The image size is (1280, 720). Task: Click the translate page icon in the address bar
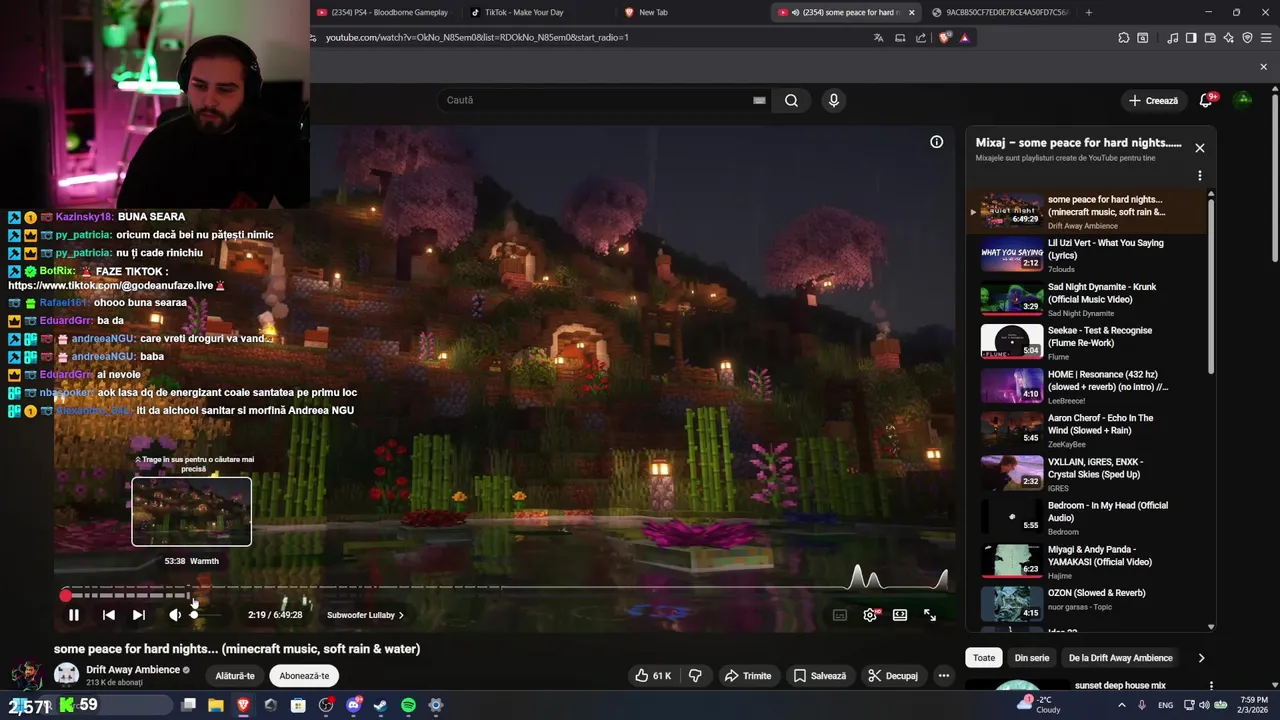click(878, 38)
